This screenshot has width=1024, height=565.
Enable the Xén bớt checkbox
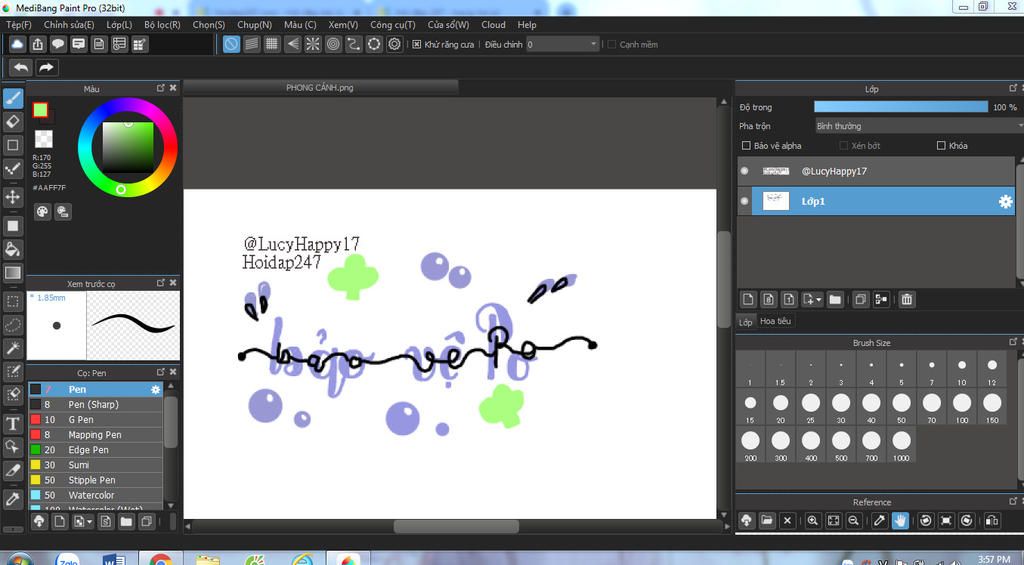843,146
